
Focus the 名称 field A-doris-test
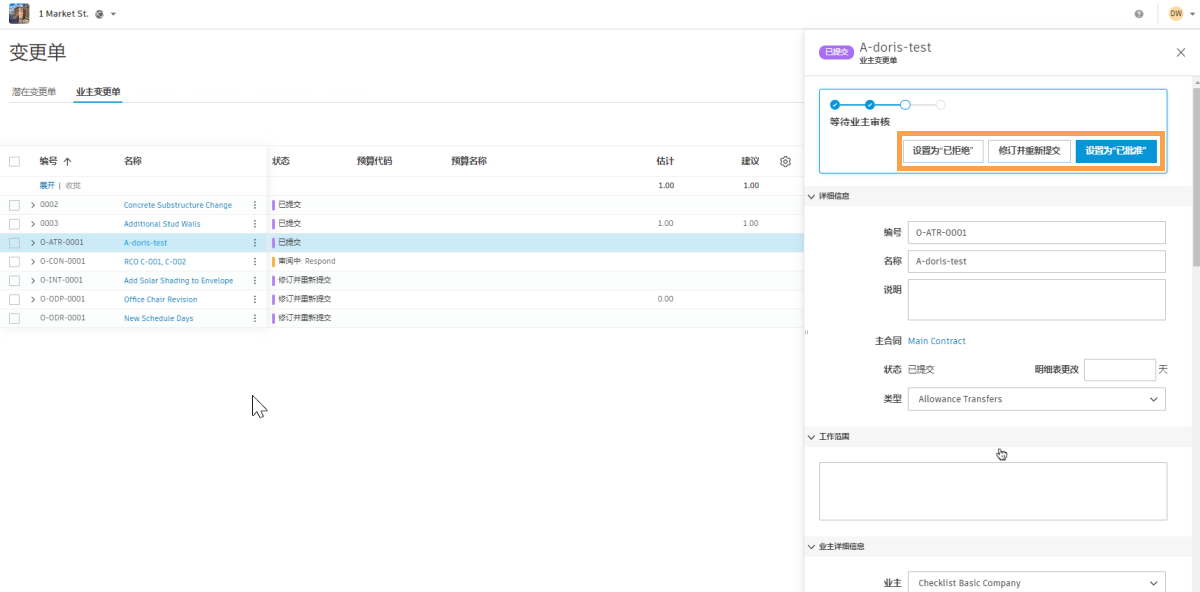coord(1037,261)
